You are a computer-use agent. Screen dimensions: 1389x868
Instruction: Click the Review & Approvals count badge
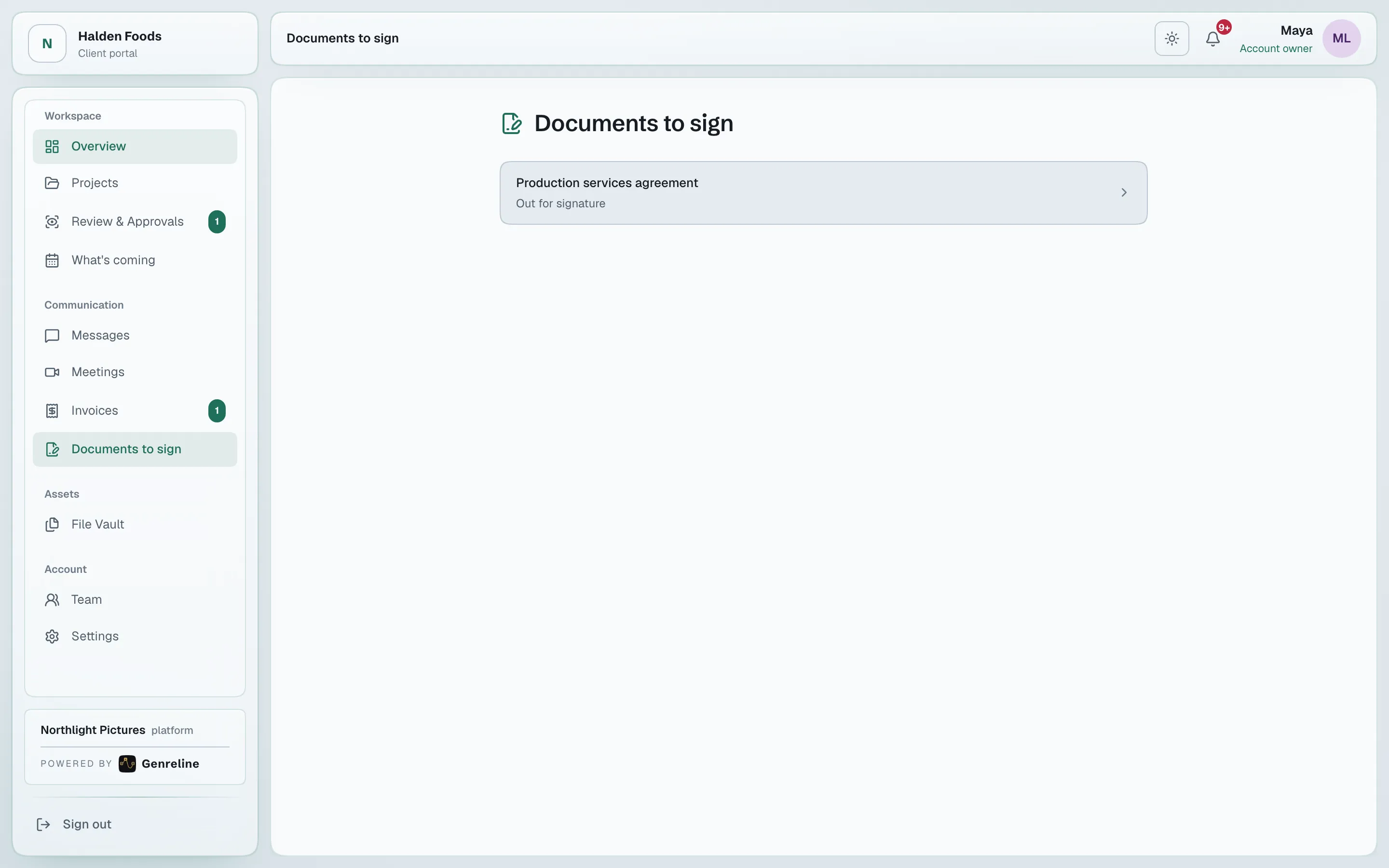[x=217, y=222]
